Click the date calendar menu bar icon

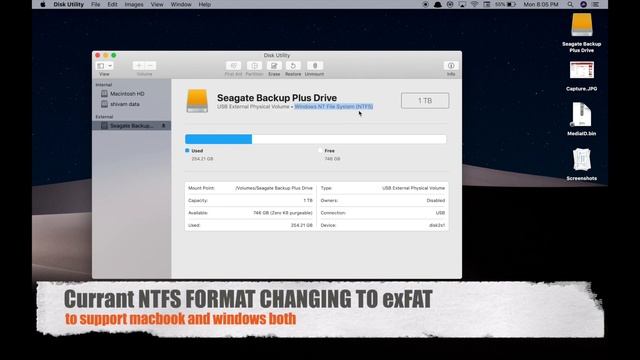(487, 4)
